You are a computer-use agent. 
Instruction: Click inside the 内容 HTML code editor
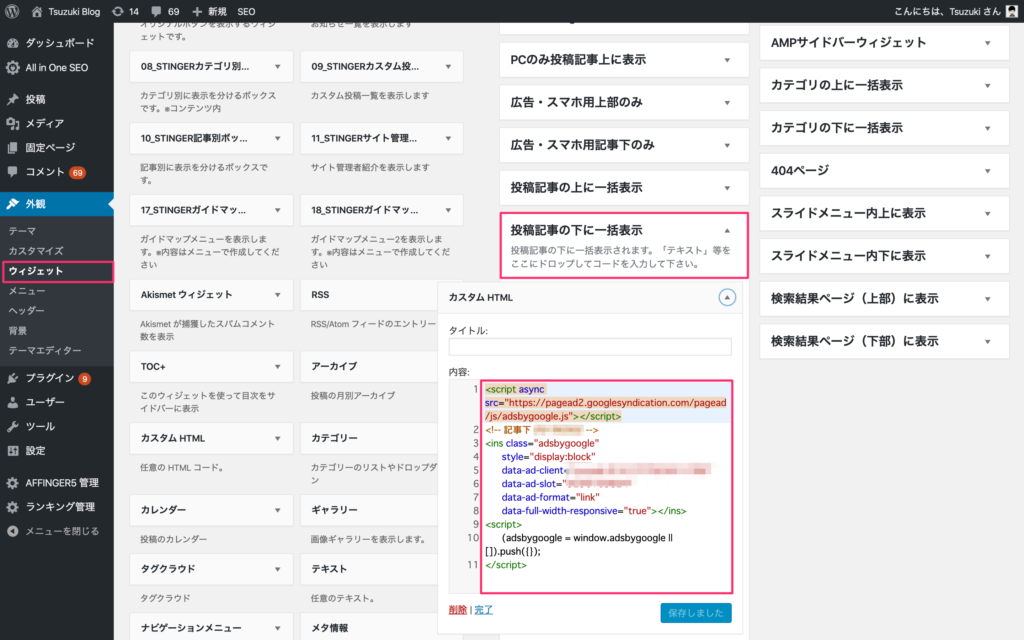[606, 487]
